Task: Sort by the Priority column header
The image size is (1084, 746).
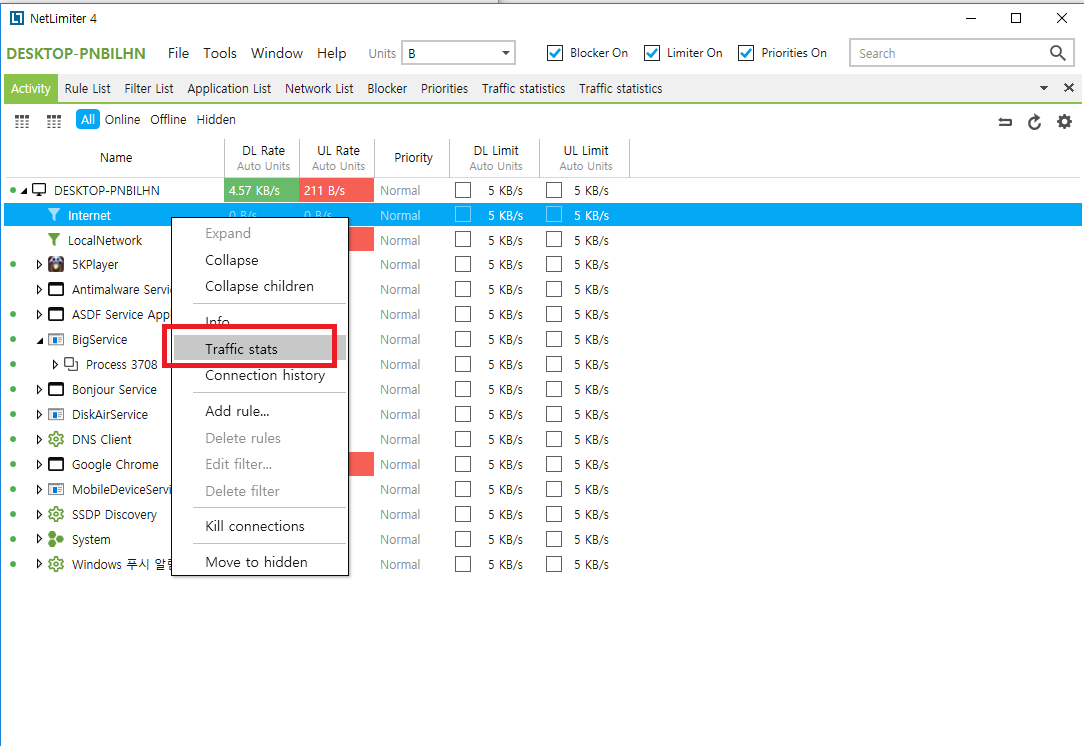Action: pos(413,158)
